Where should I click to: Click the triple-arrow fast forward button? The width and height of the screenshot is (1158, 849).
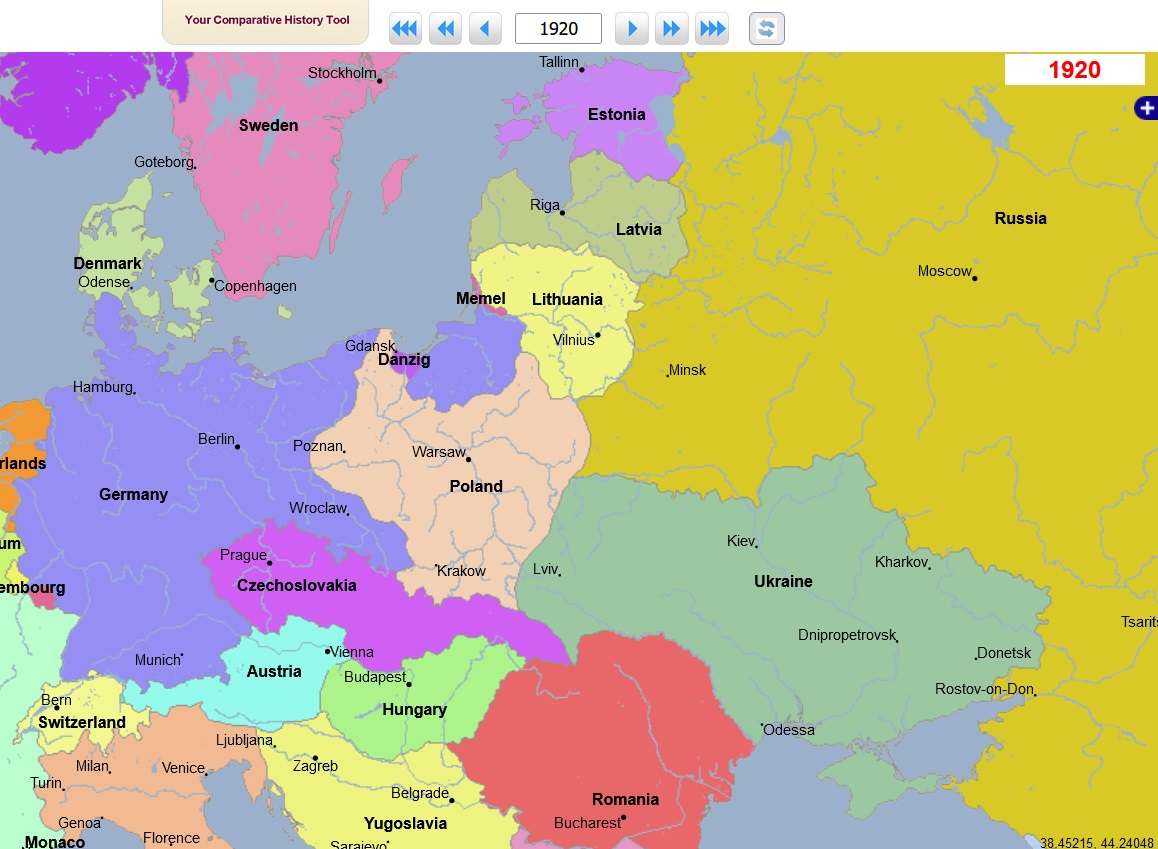pos(712,29)
